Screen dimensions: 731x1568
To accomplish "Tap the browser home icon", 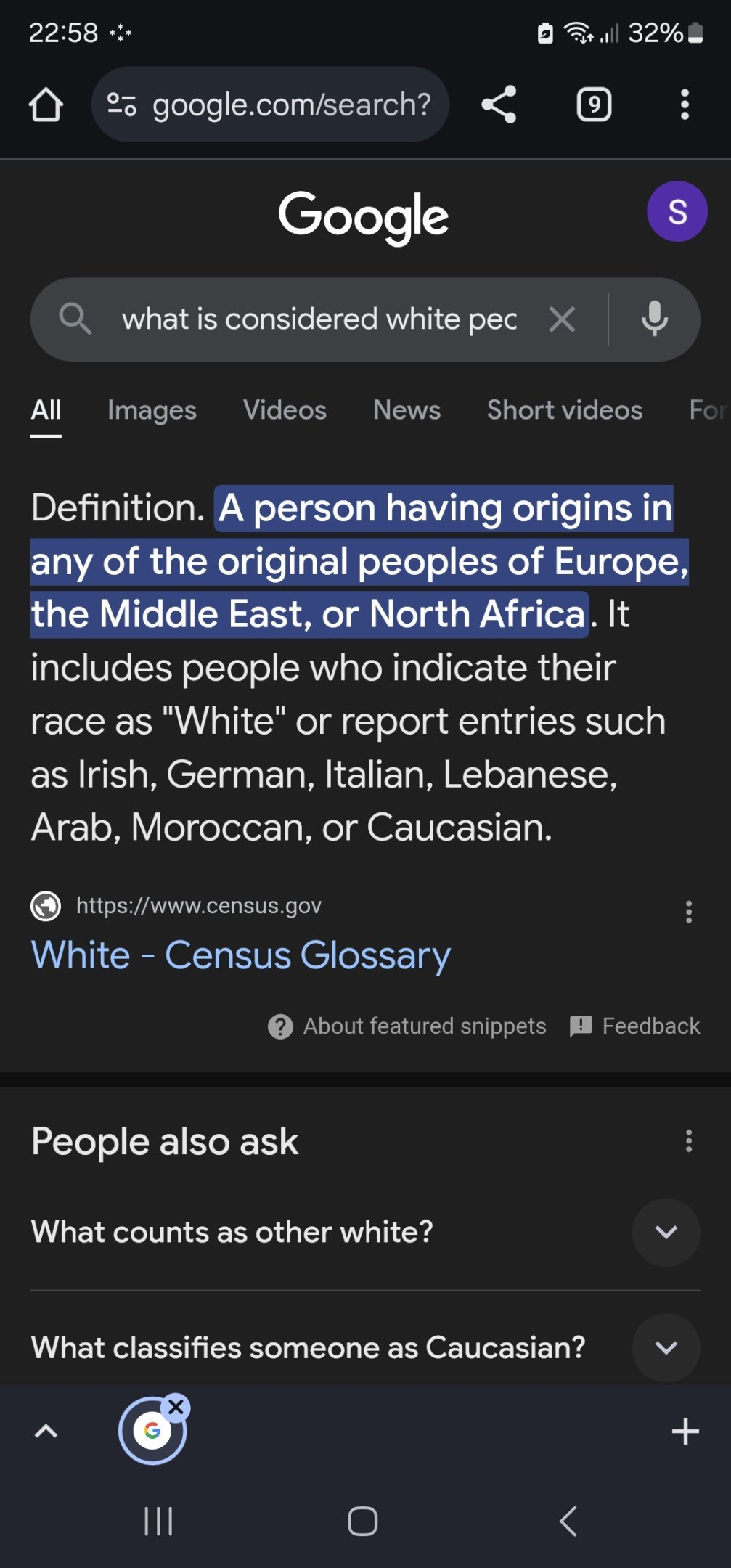I will [46, 105].
